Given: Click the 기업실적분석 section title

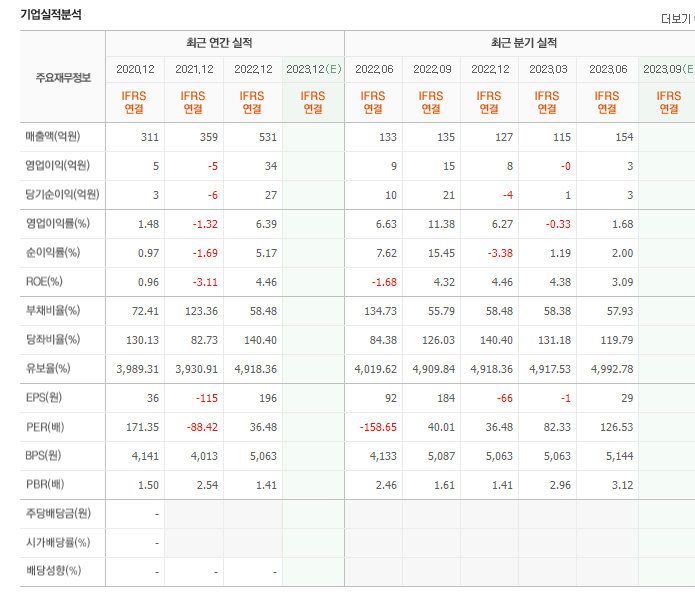Looking at the screenshot, I should (x=51, y=15).
